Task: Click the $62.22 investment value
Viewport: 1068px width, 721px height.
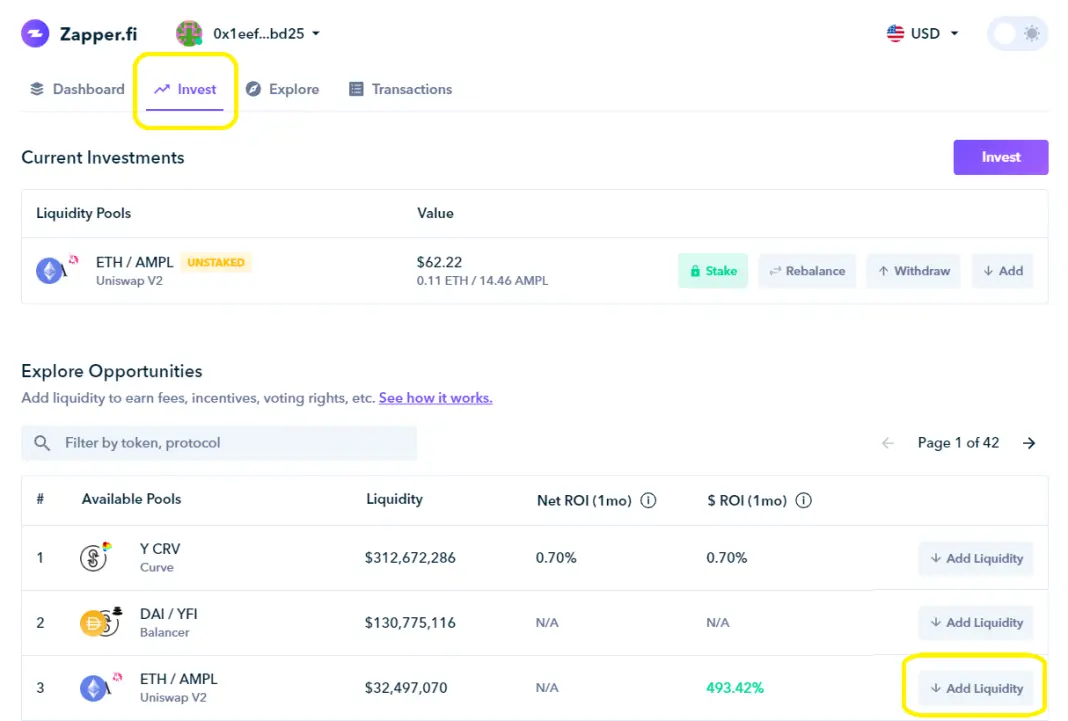Action: coord(439,262)
